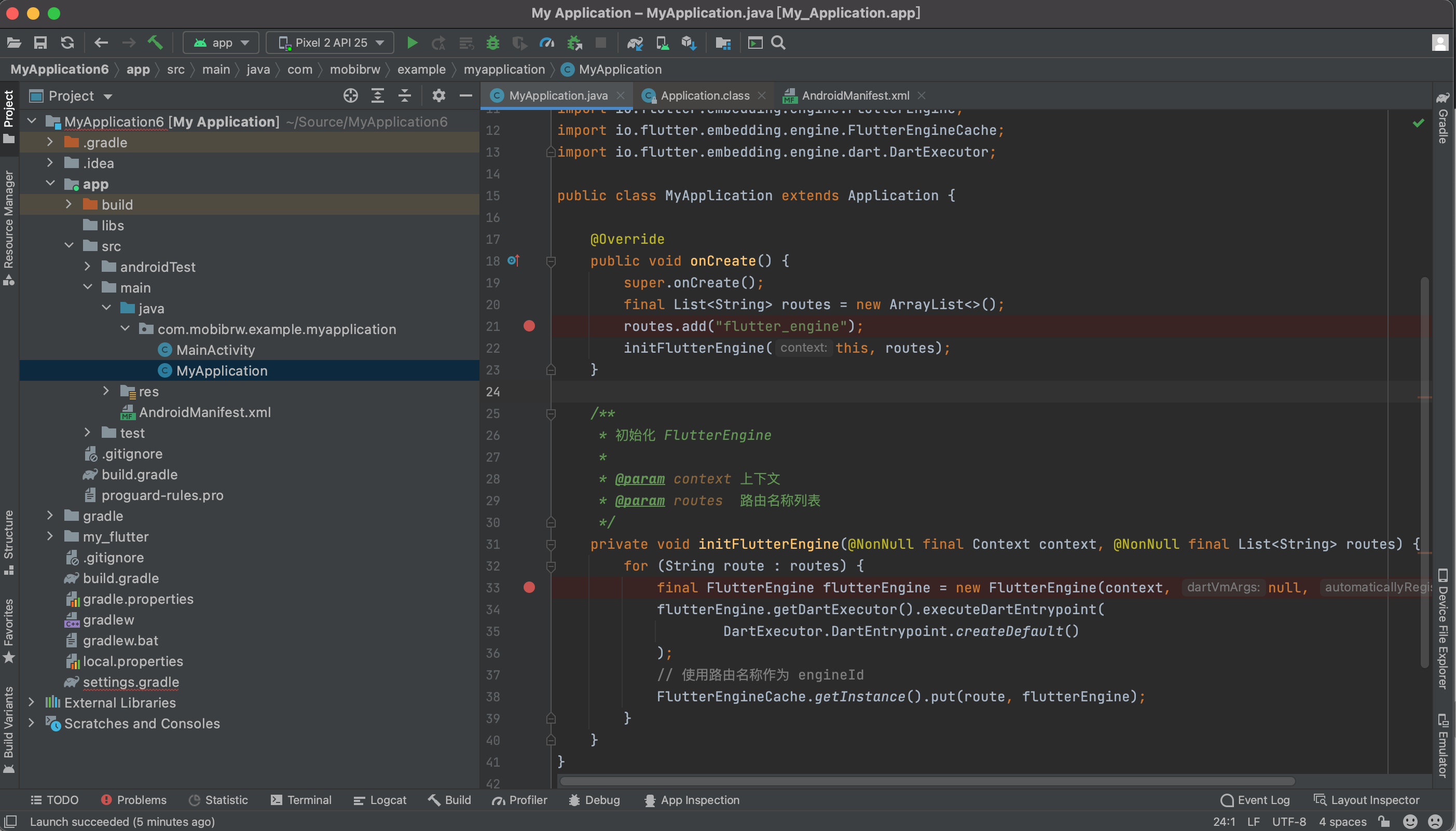Click Expand All icon in Project panel
This screenshot has height=831, width=1456.
(x=377, y=96)
